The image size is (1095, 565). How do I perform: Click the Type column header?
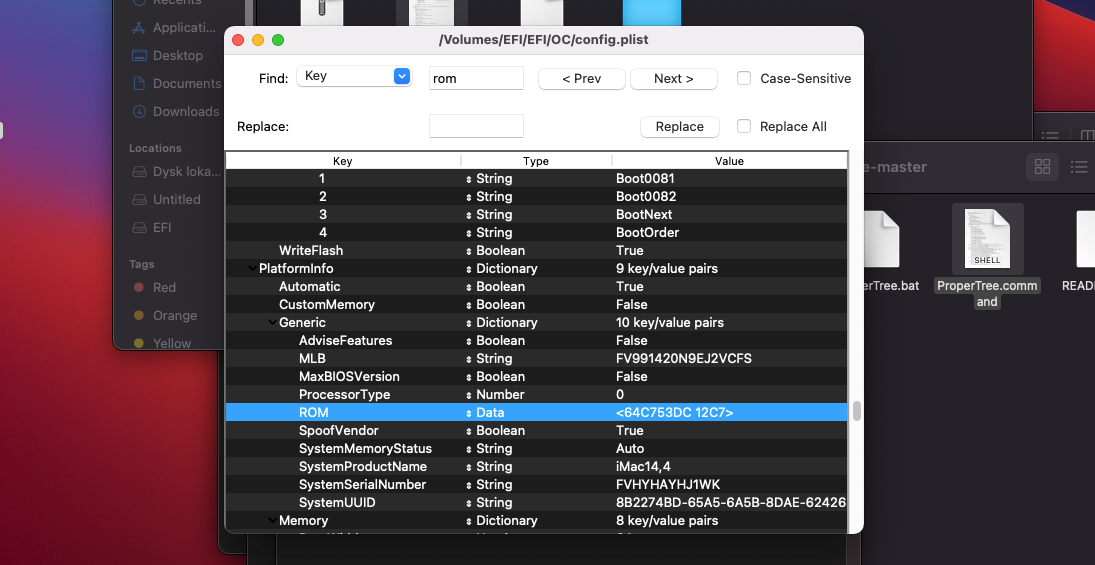(536, 161)
